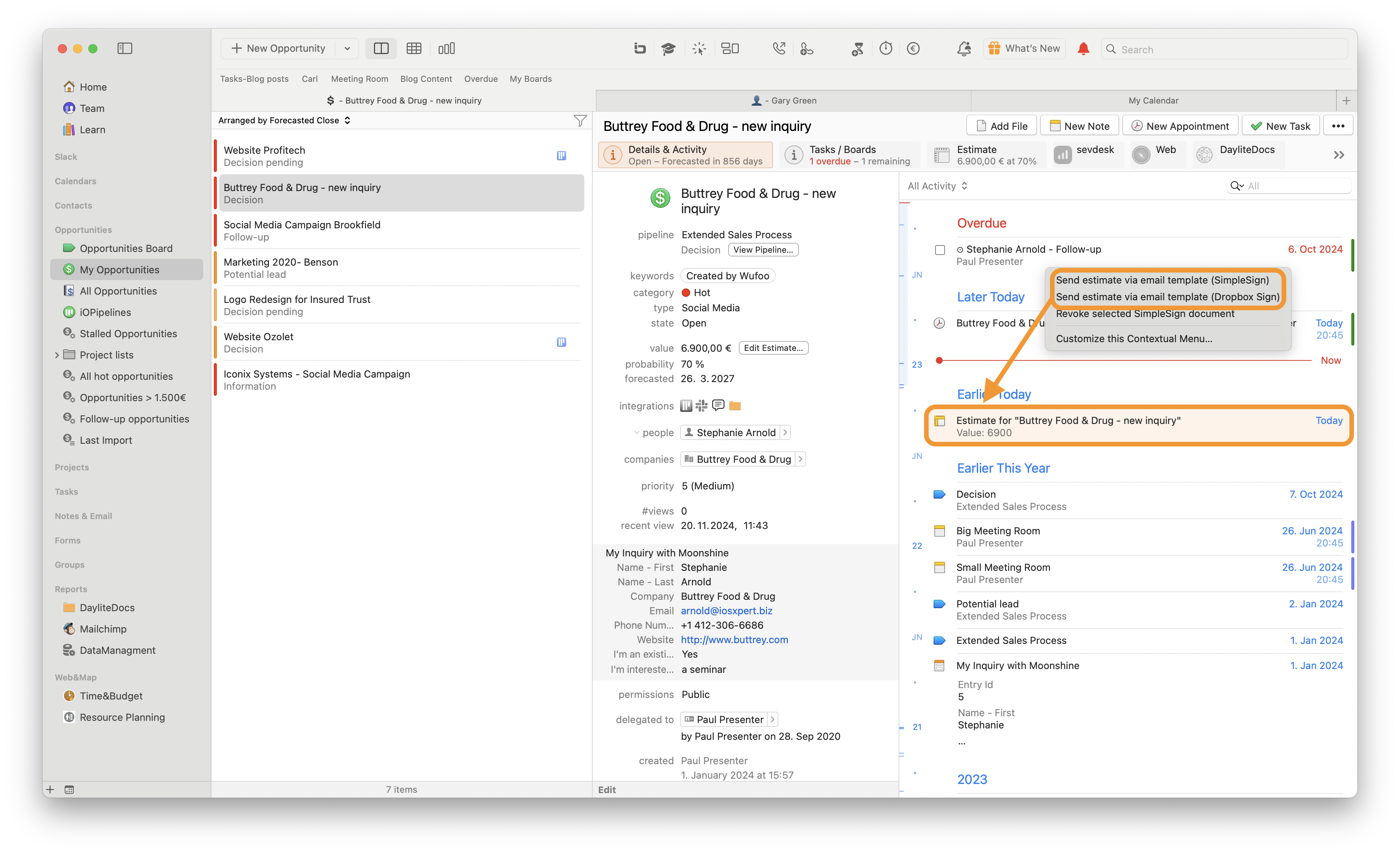The image size is (1400, 854).
Task: Open New Opportunity dropdown arrow
Action: (x=347, y=48)
